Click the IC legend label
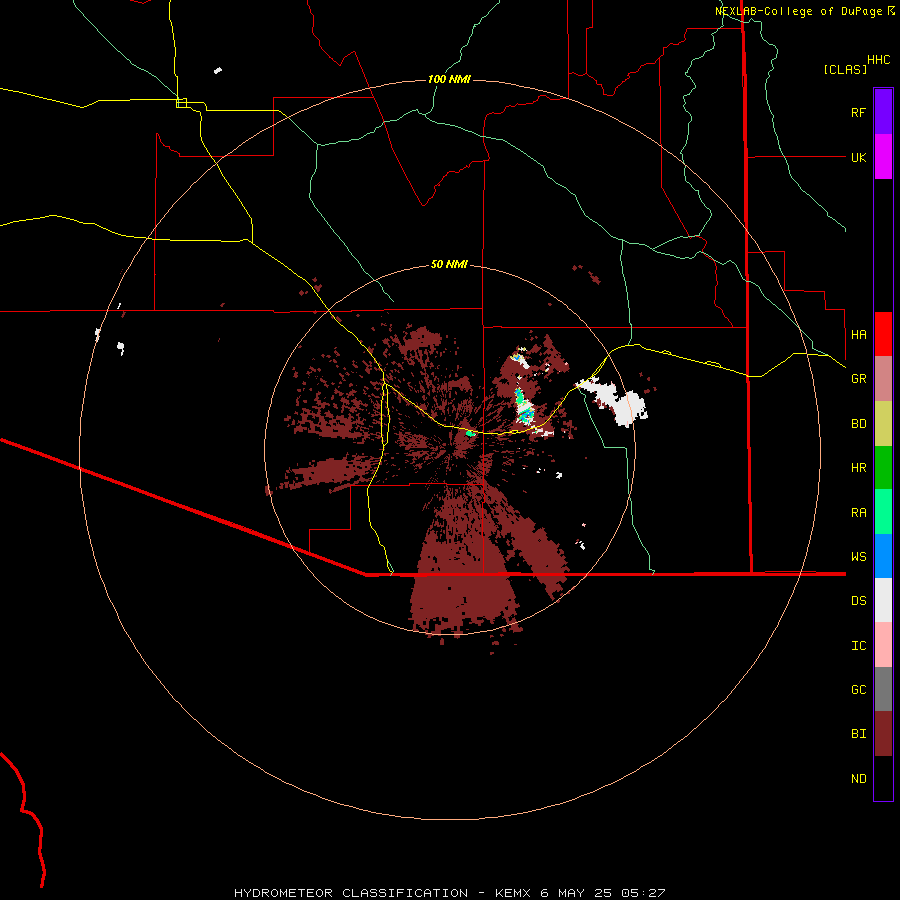Viewport: 900px width, 900px height. [858, 646]
